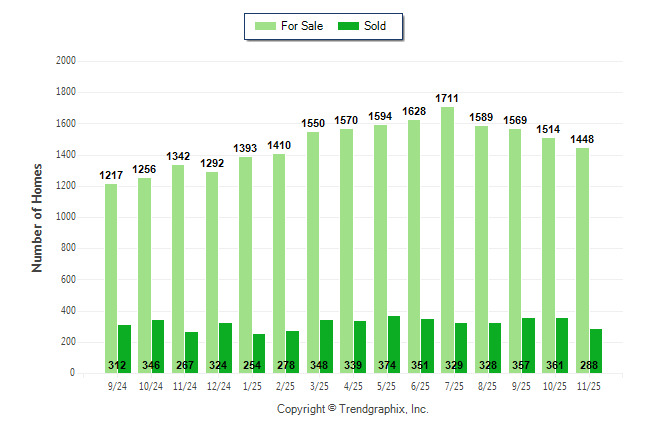Select the 11/24 Sold bar (267)

(x=192, y=352)
